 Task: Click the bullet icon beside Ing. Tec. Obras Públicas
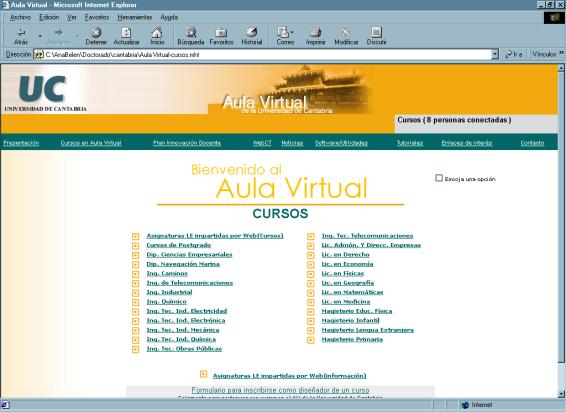[135, 349]
